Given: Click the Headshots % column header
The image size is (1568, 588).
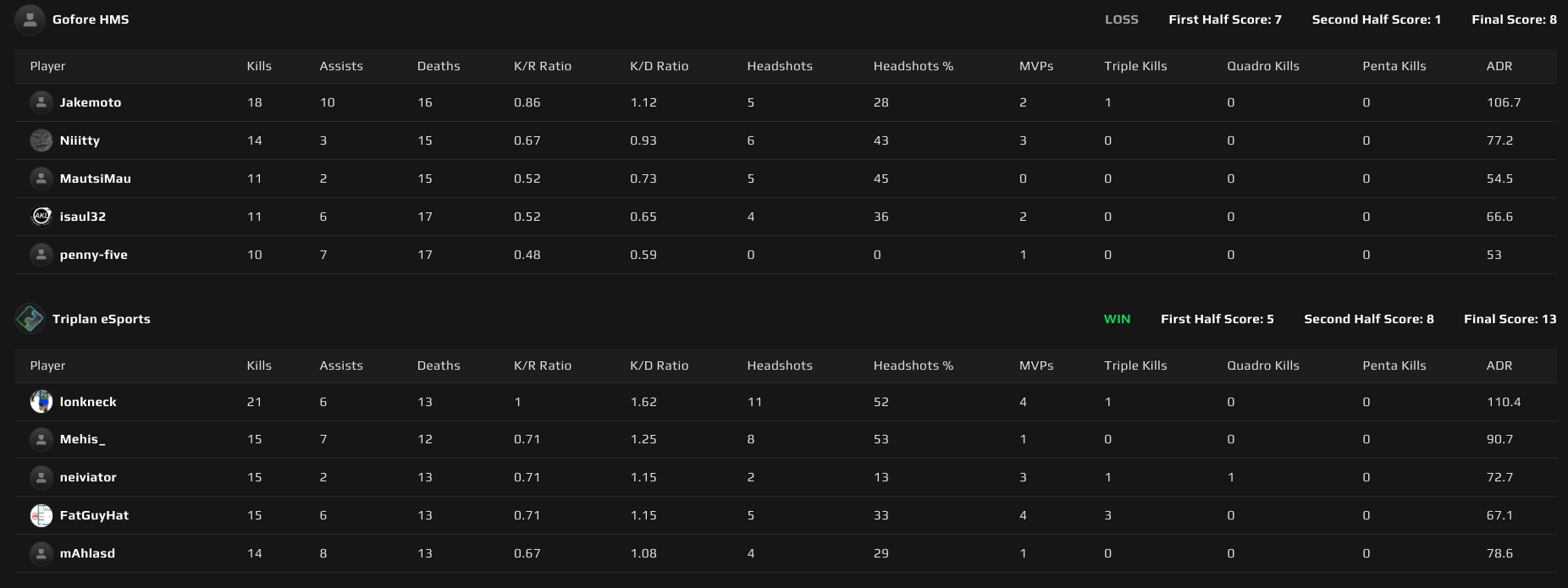Looking at the screenshot, I should tap(914, 66).
